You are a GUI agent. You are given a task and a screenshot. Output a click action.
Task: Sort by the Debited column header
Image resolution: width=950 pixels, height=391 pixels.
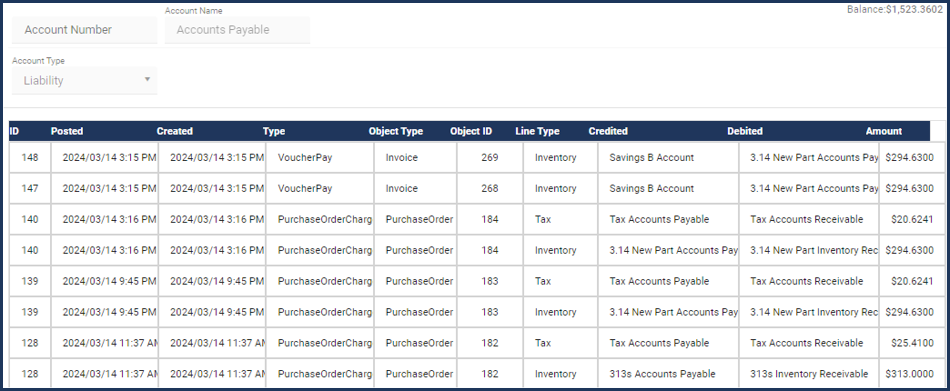745,131
